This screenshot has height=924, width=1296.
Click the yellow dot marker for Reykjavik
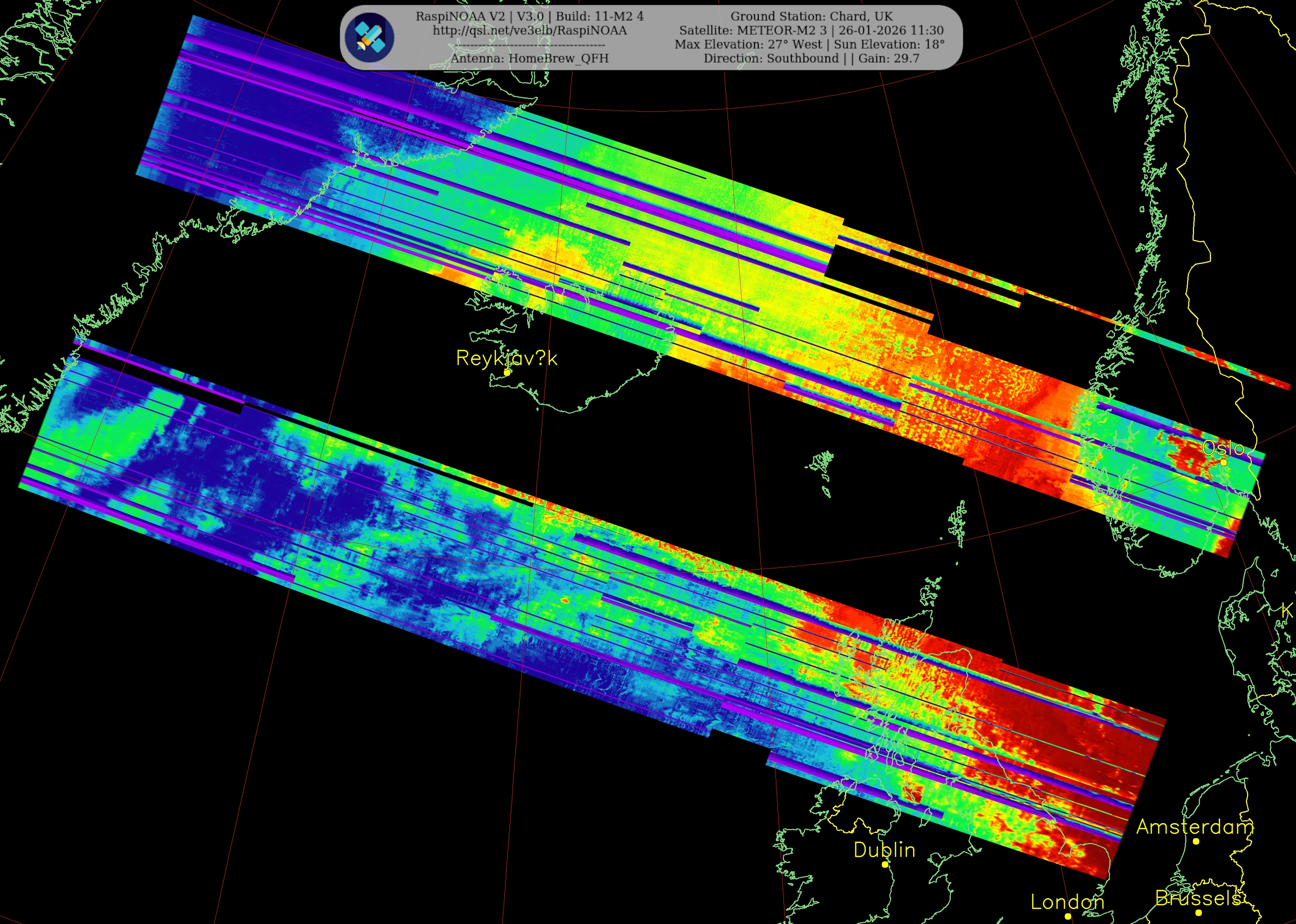tap(507, 372)
